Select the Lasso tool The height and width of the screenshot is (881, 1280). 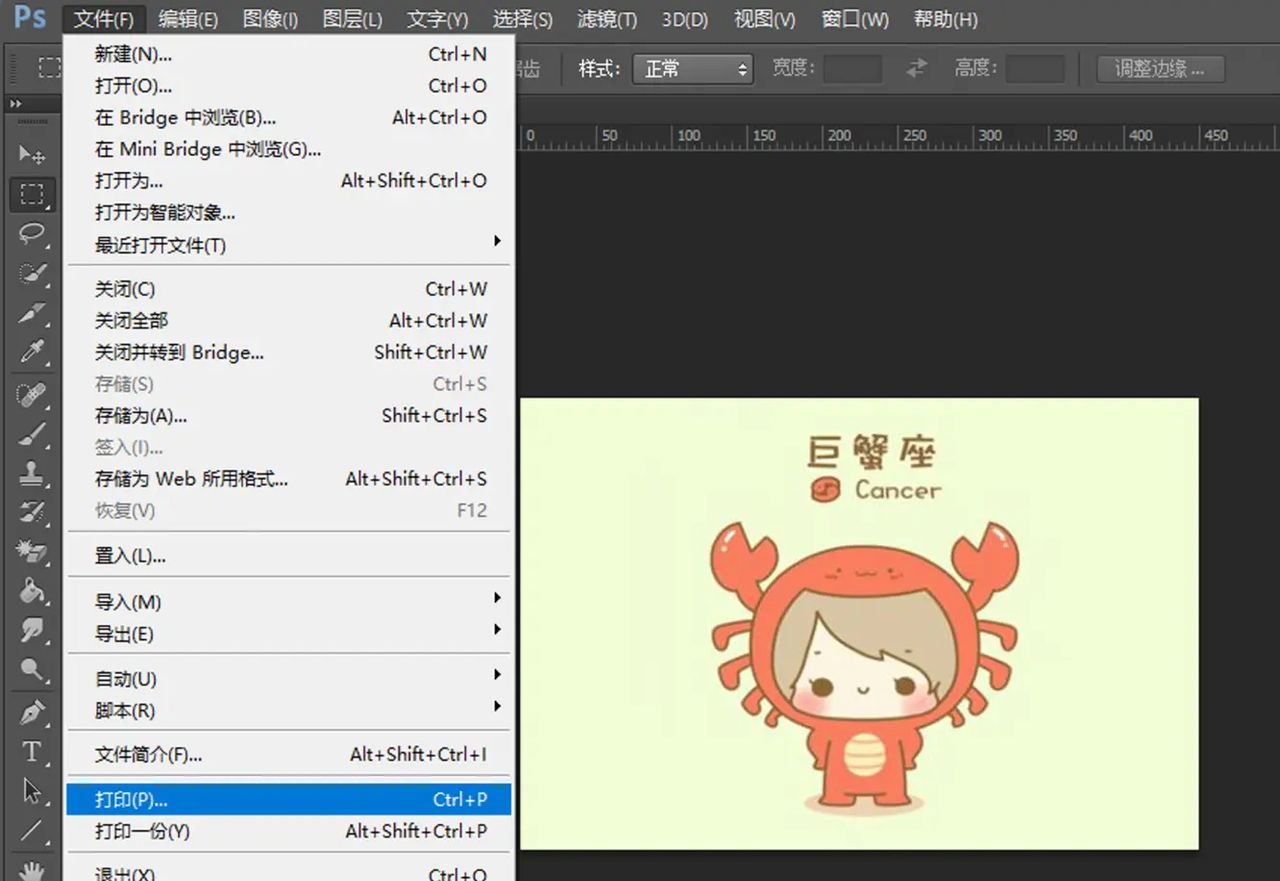(32, 234)
